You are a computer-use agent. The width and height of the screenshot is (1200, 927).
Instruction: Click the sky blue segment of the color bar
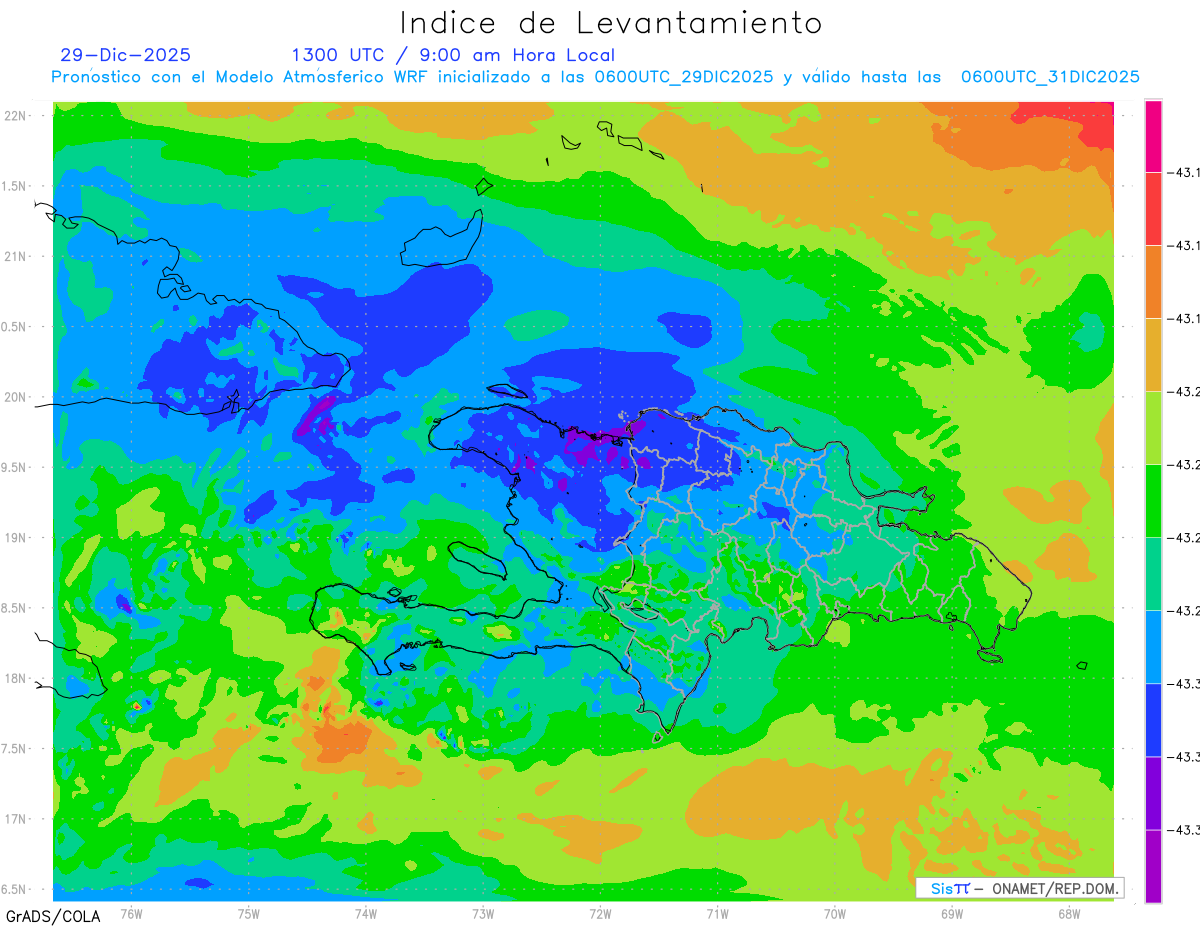point(1153,646)
